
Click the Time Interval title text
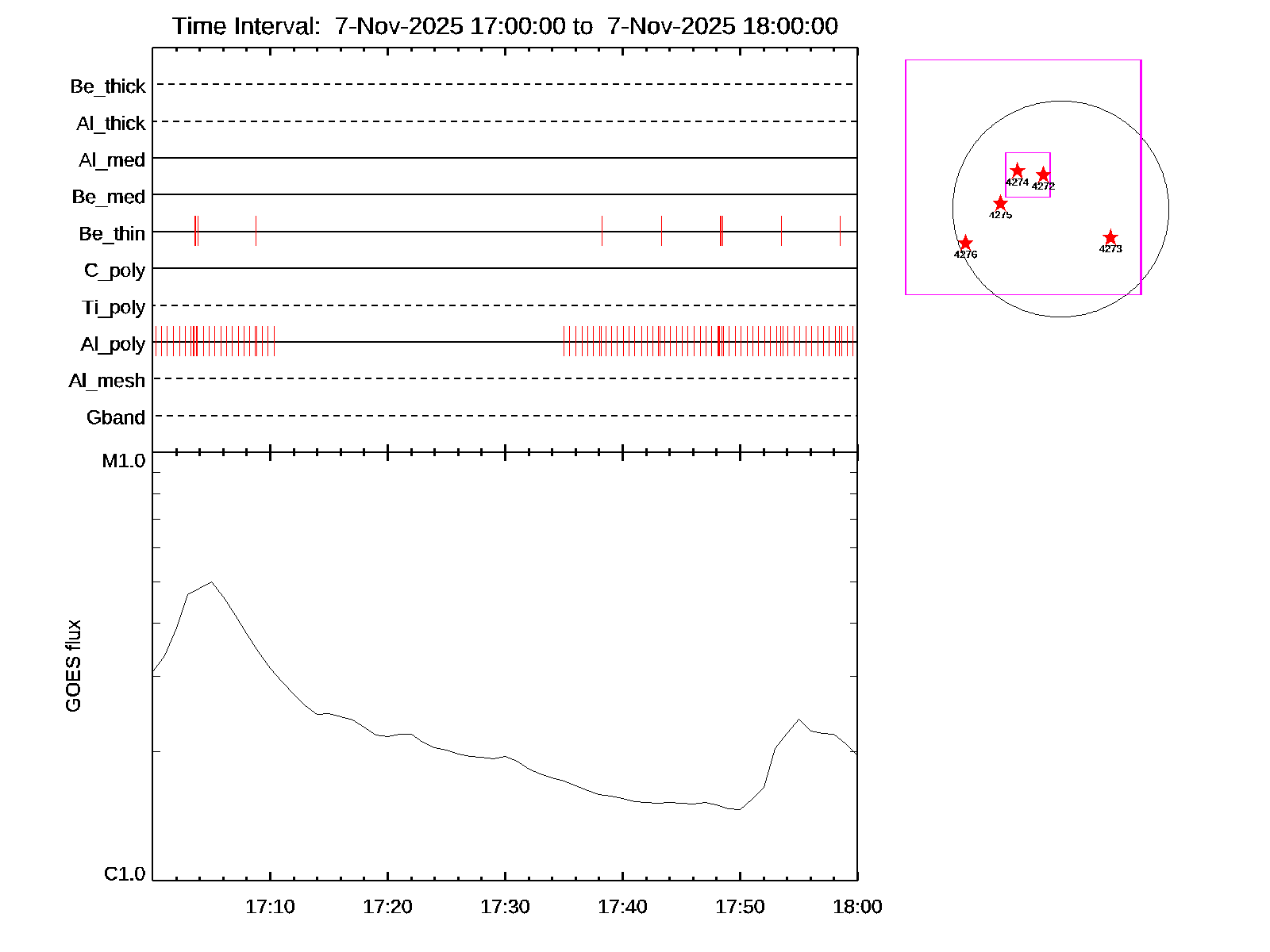point(505,26)
